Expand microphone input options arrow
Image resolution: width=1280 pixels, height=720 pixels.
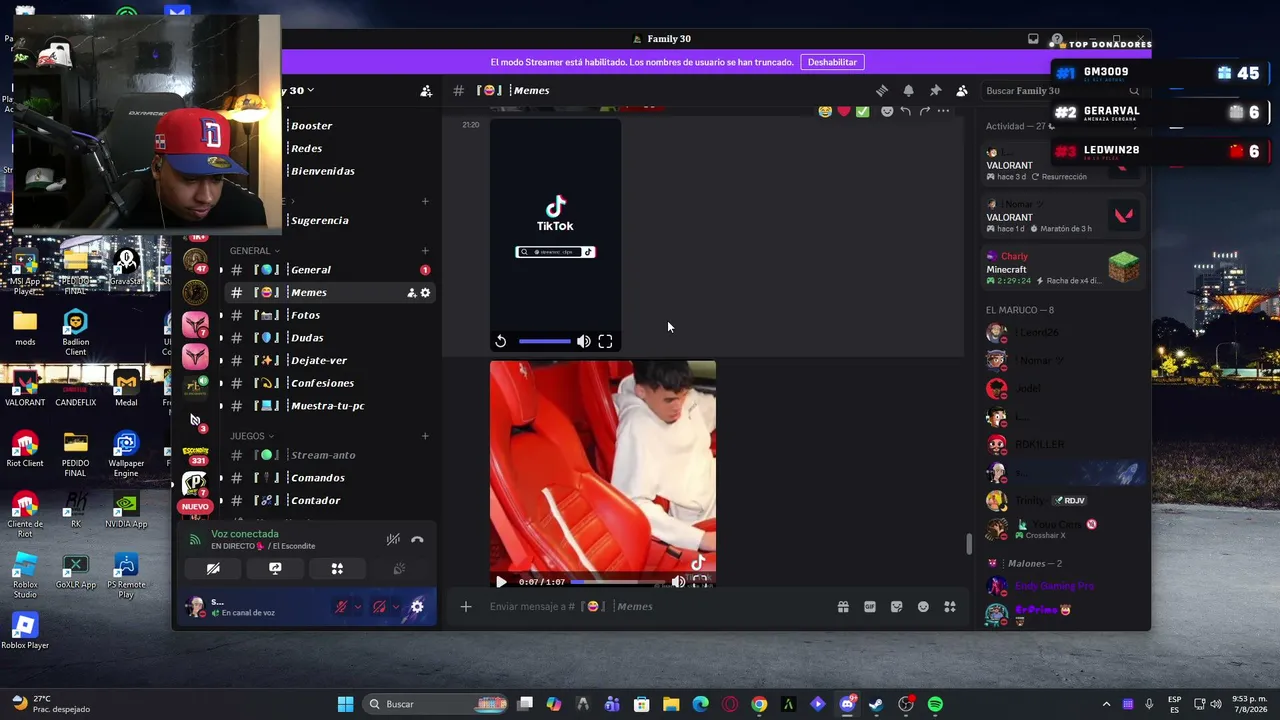pos(357,607)
